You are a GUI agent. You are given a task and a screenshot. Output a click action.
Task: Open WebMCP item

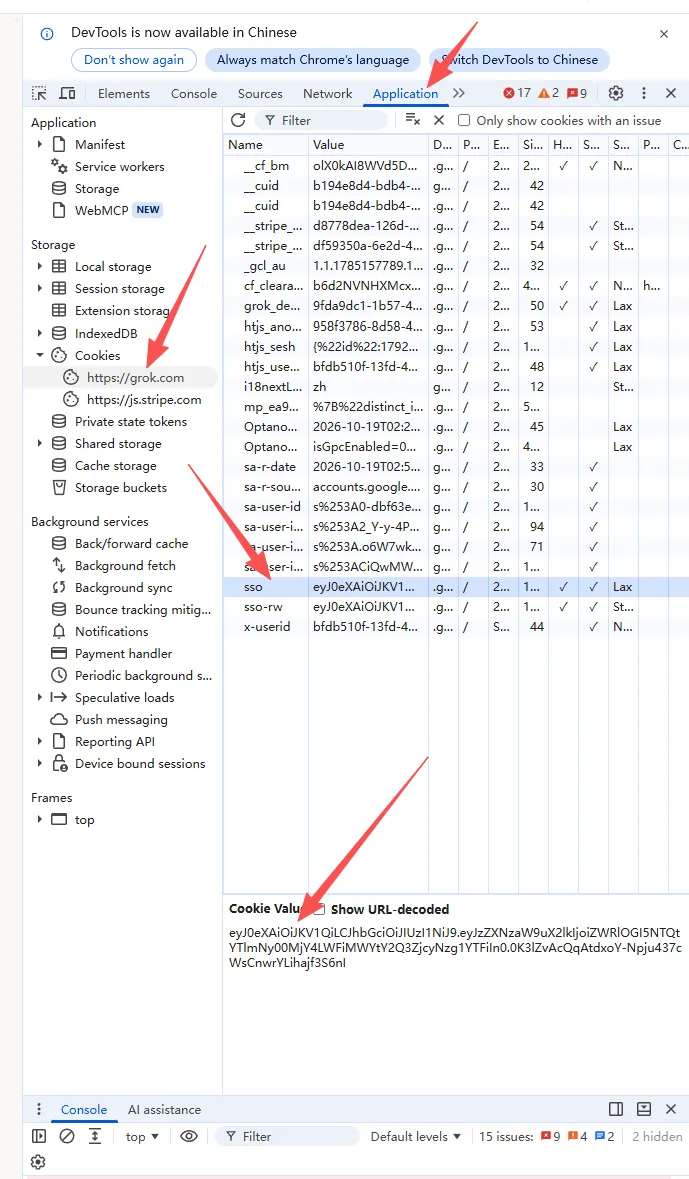click(102, 211)
